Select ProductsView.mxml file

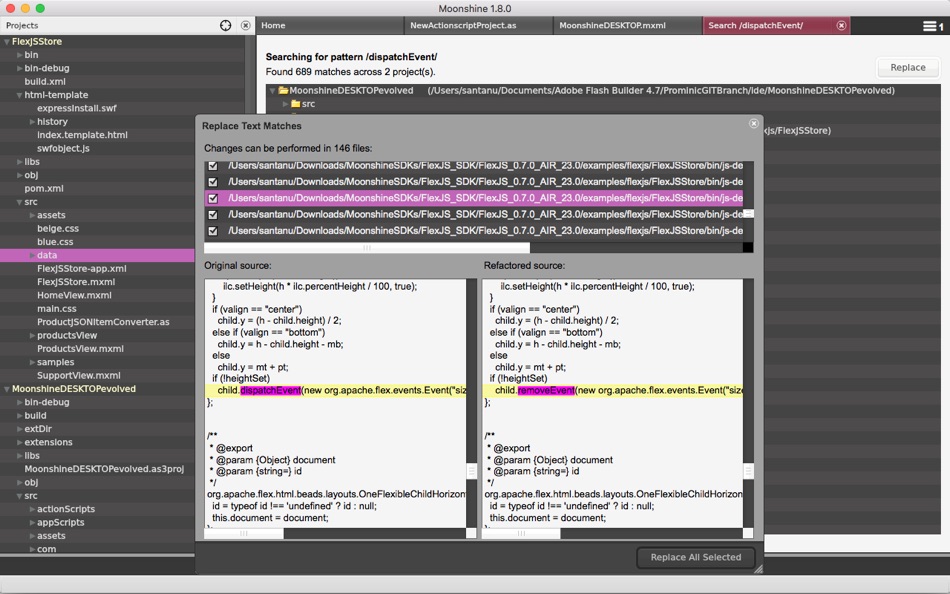tap(80, 349)
